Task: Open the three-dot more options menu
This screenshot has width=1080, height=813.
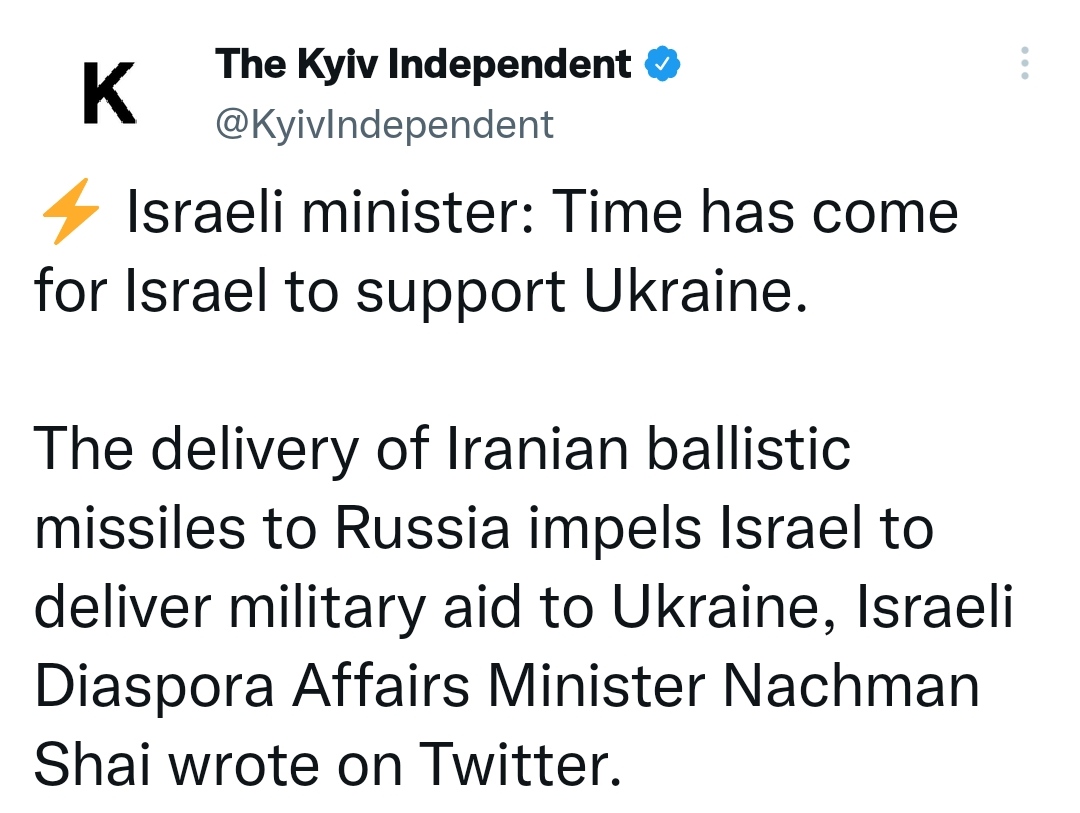Action: pyautogui.click(x=1023, y=64)
